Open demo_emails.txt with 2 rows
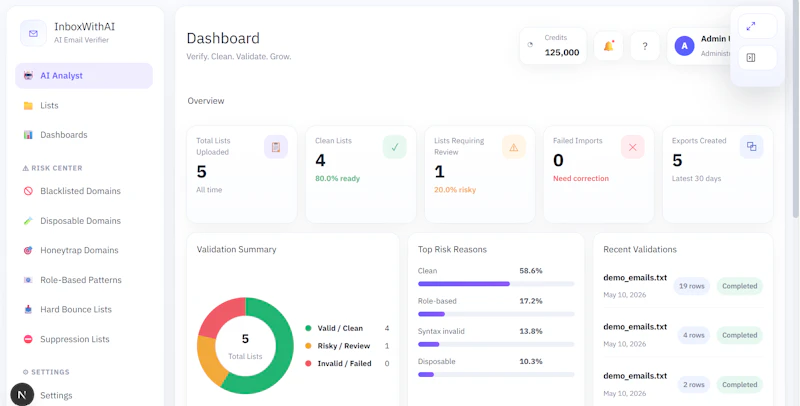Image resolution: width=800 pixels, height=406 pixels. coord(635,375)
